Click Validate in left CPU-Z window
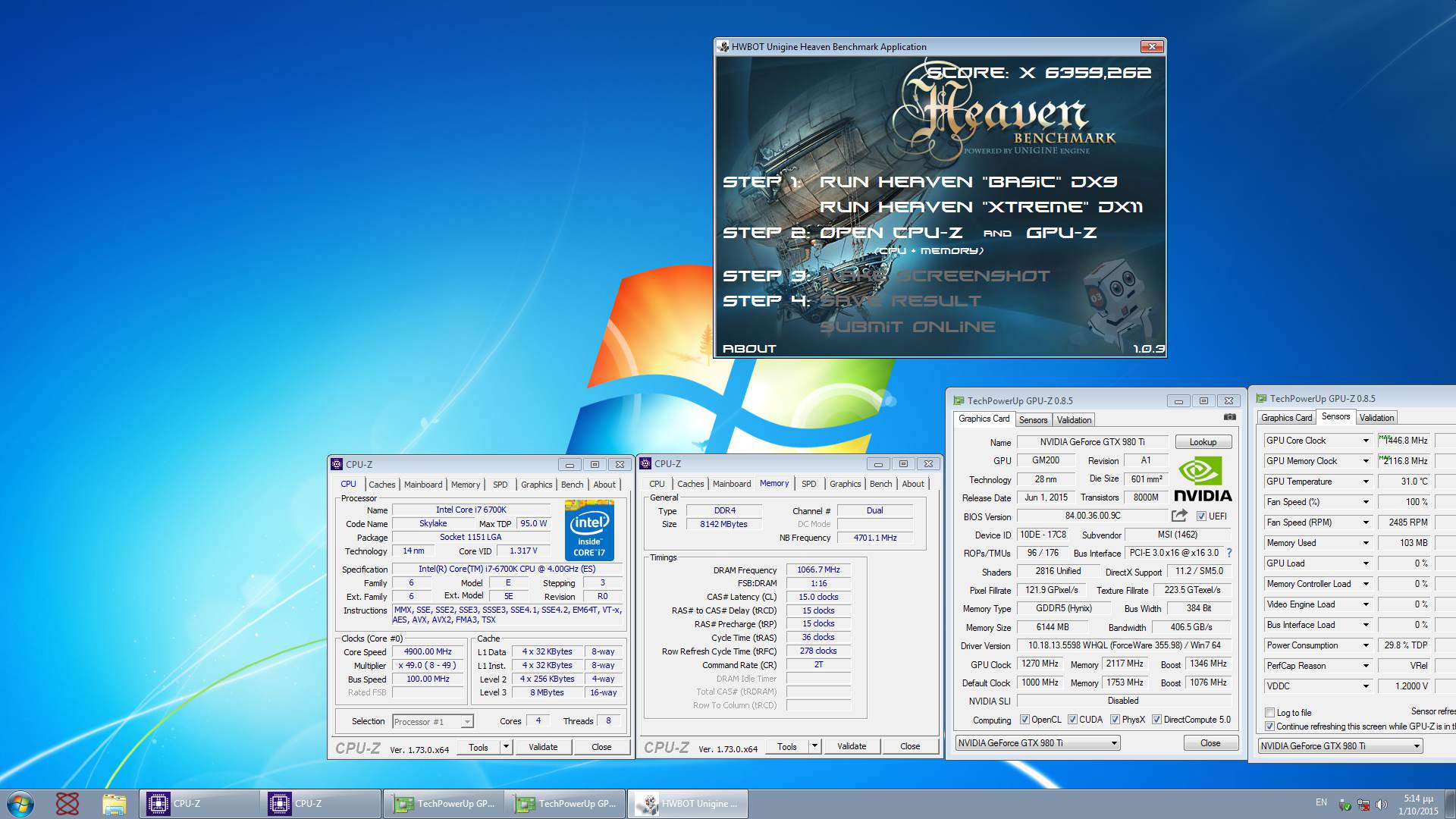The image size is (1456, 819). [543, 747]
